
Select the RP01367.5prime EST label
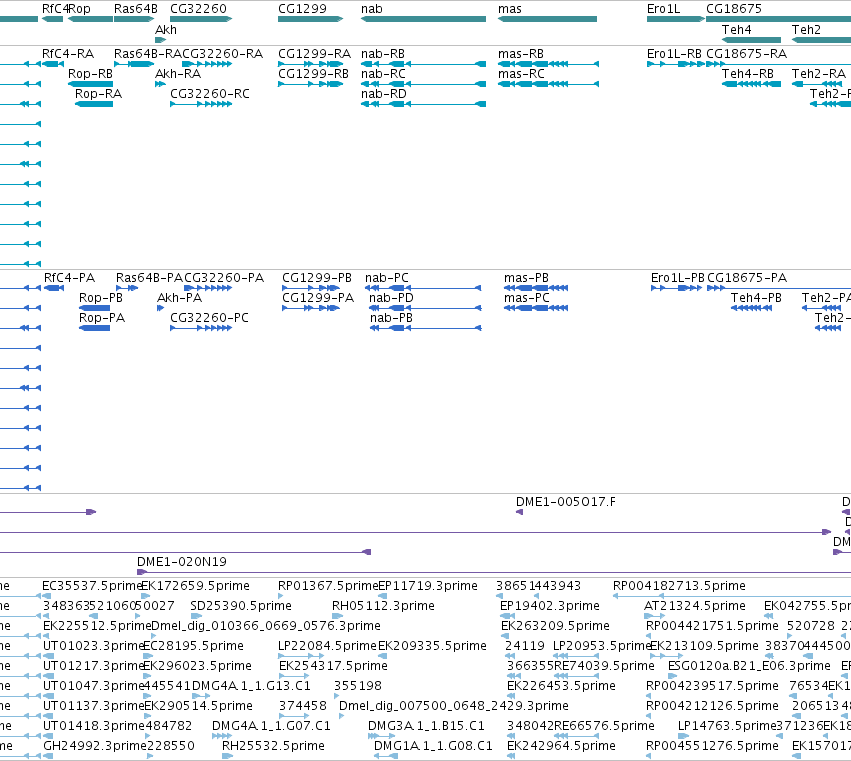(328, 586)
